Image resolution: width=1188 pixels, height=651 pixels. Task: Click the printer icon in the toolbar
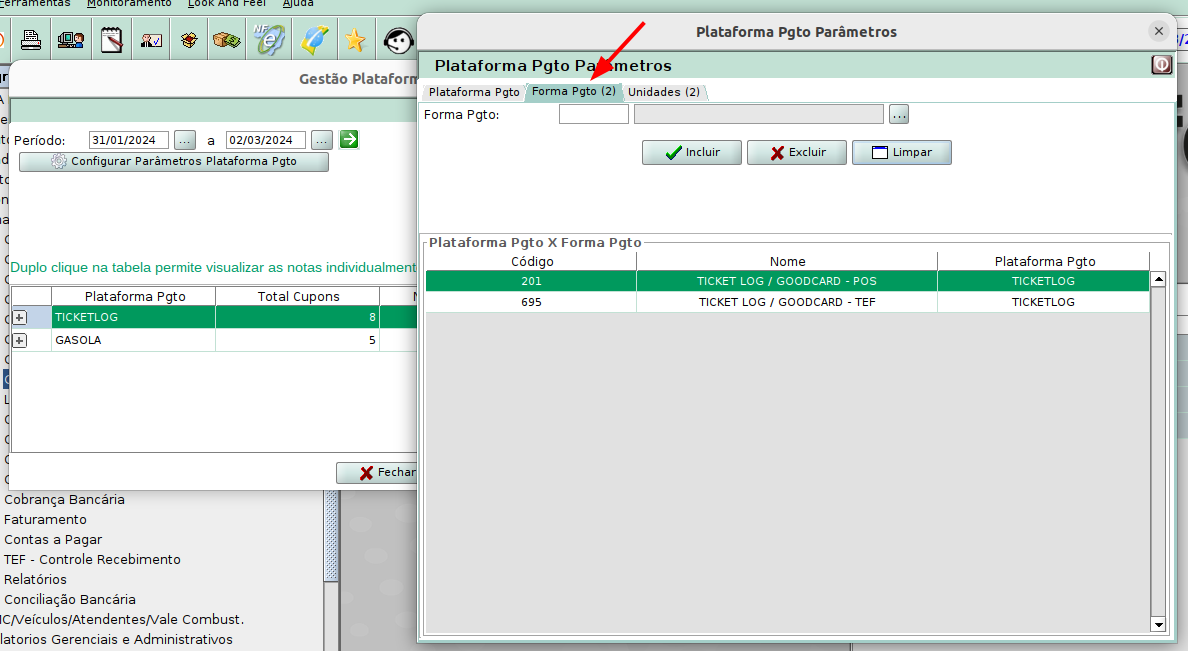tap(32, 41)
